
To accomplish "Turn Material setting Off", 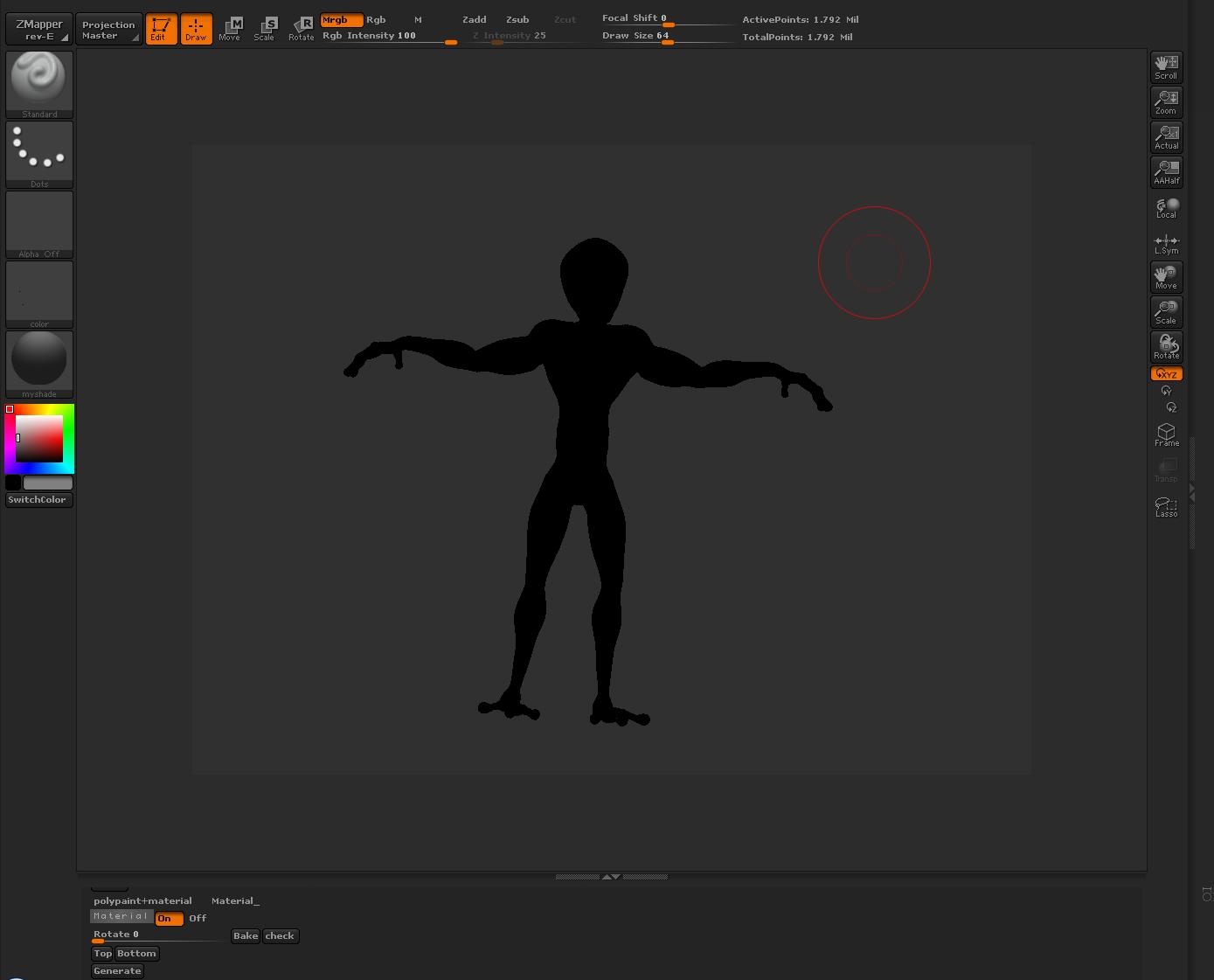I will [x=197, y=918].
